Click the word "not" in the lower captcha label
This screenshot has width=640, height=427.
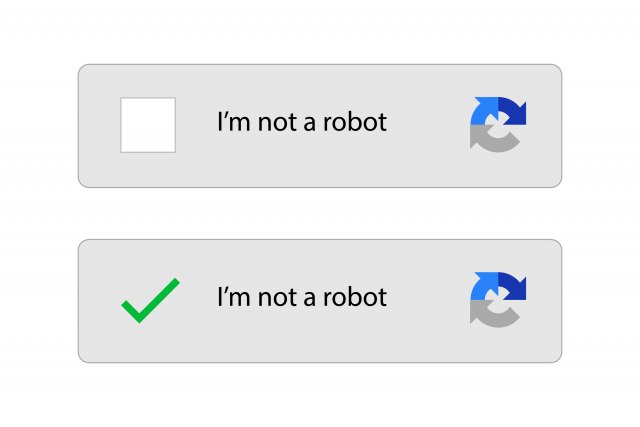[275, 297]
